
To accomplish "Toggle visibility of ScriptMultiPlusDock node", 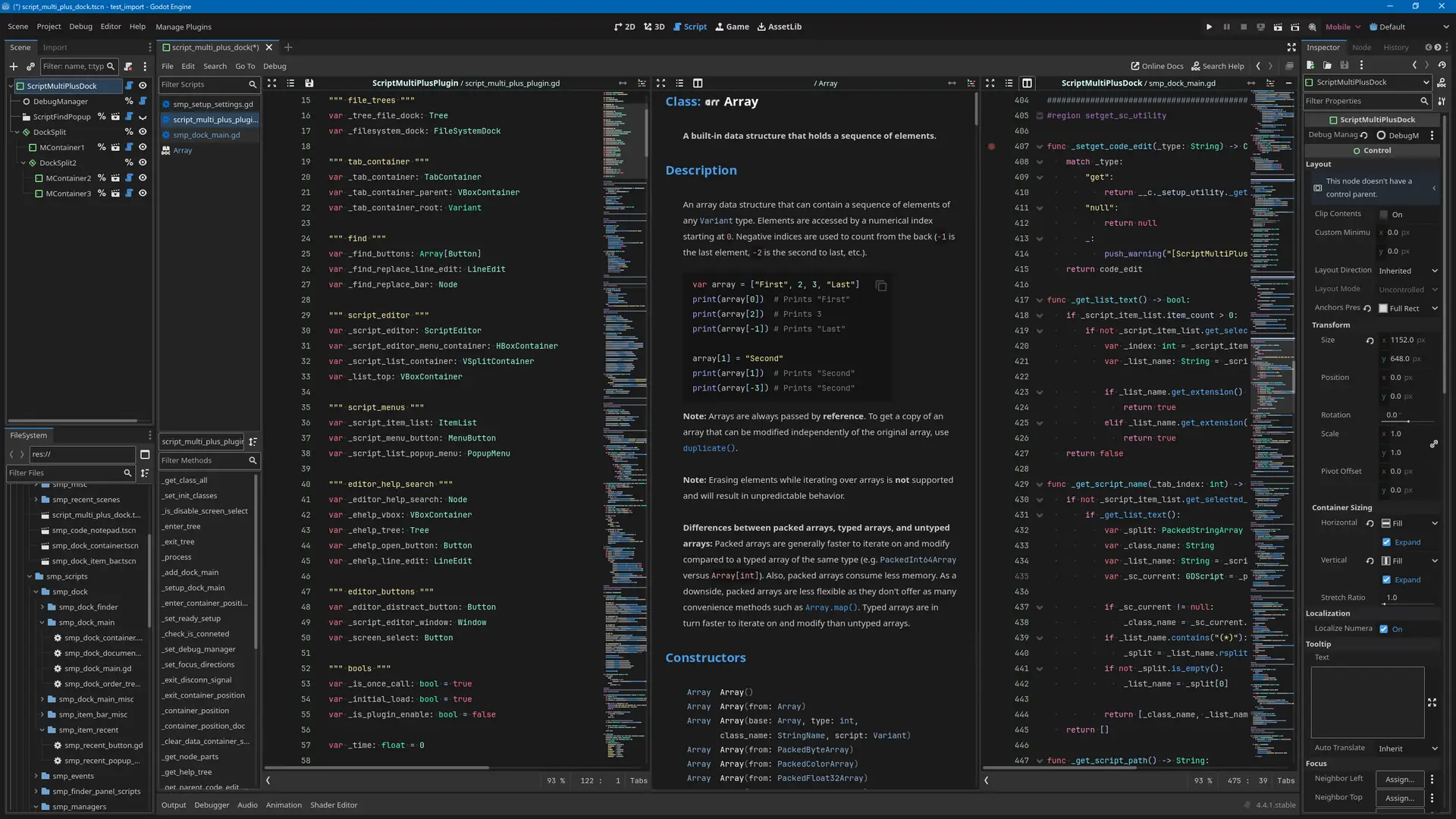I will click(x=143, y=86).
